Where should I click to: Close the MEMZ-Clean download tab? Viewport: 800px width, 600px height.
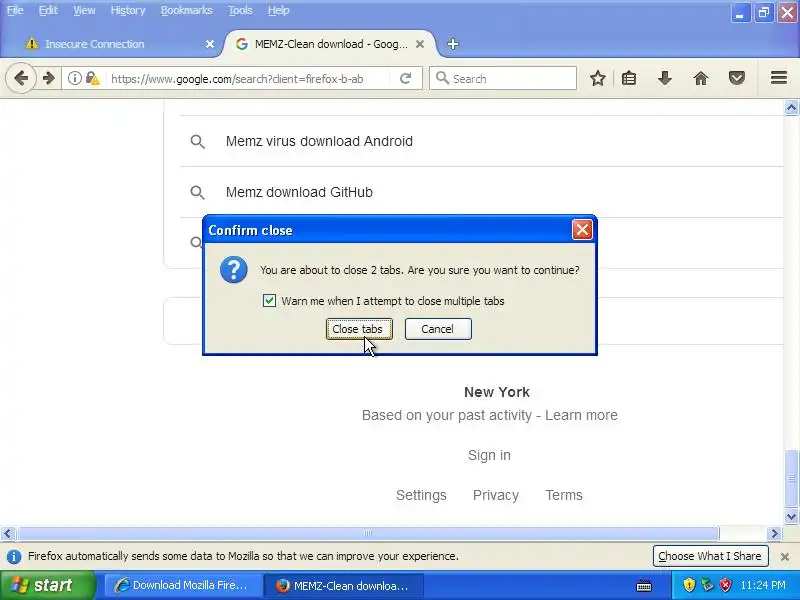[419, 44]
